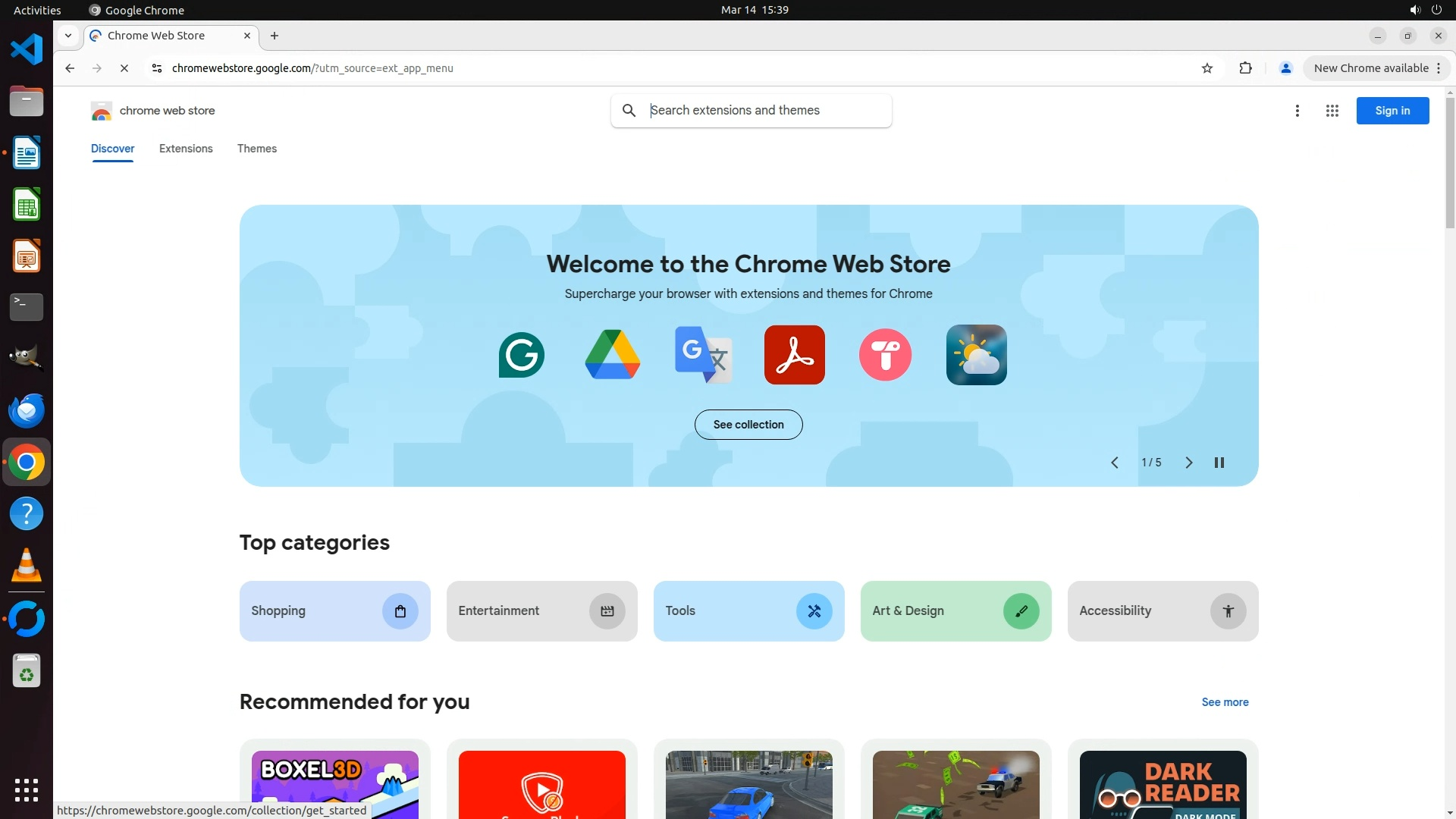
Task: Open the Google apps grid
Action: 1332,111
